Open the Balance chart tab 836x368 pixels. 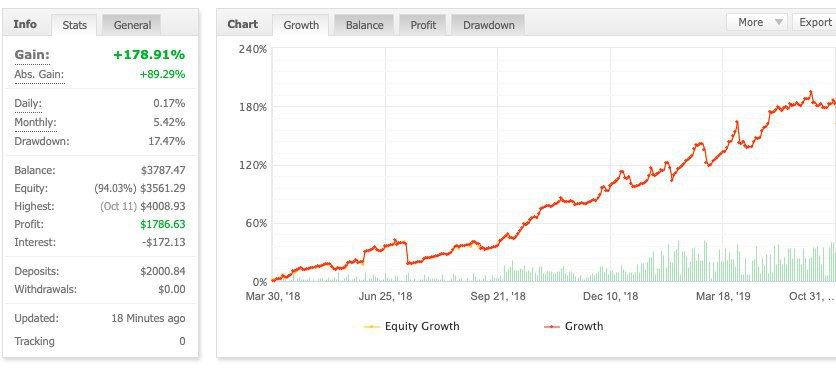click(x=364, y=25)
